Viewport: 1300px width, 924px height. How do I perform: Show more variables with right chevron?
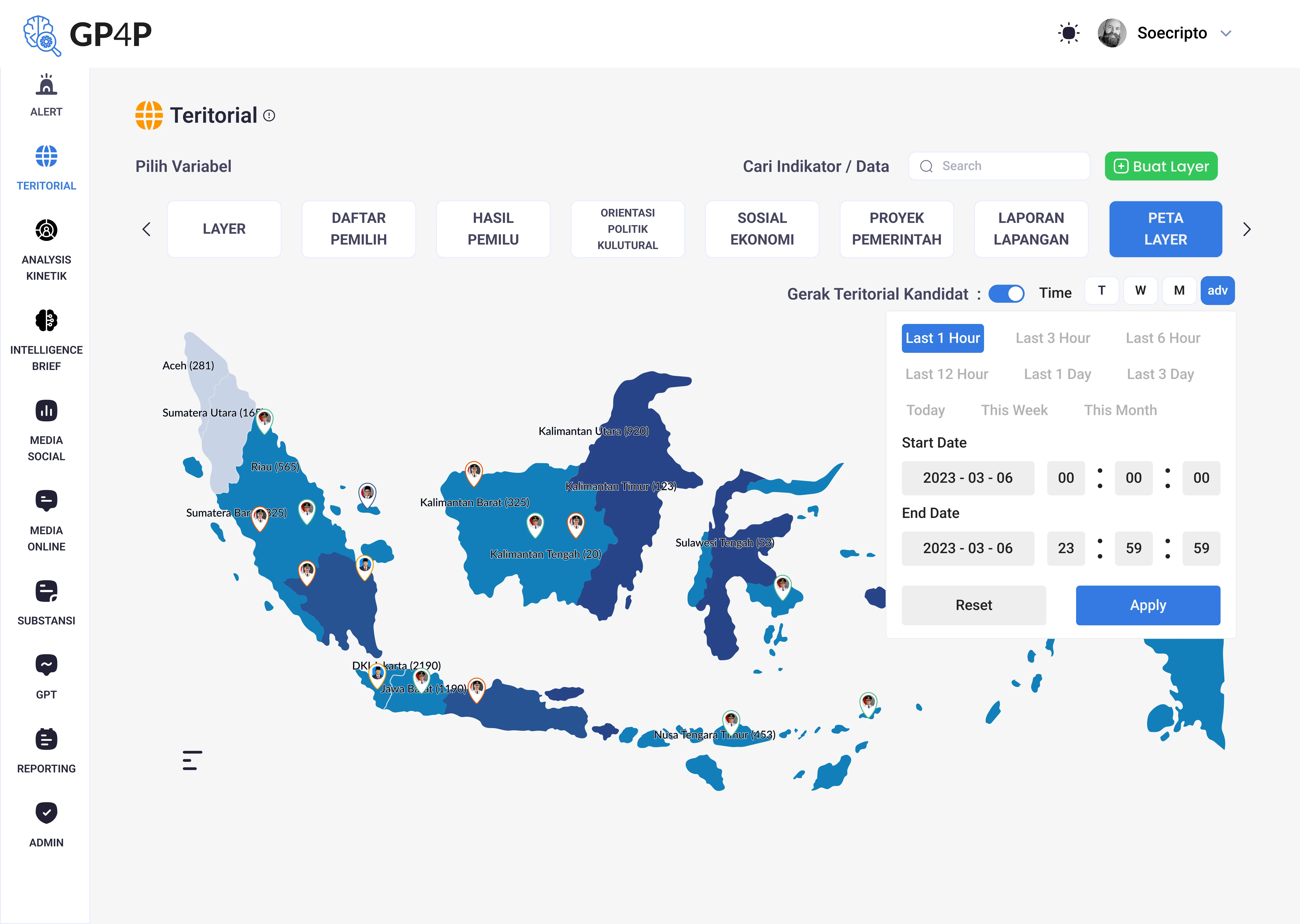(1247, 229)
